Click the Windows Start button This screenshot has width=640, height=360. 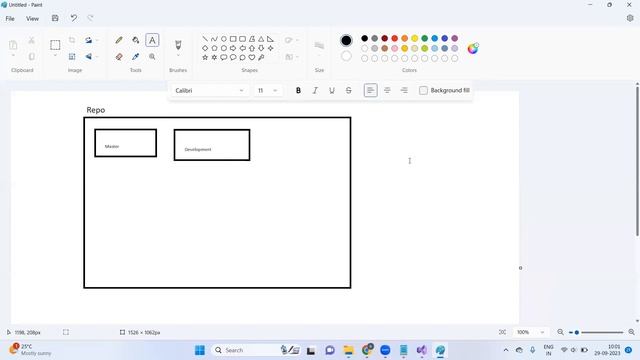[x=200, y=350]
